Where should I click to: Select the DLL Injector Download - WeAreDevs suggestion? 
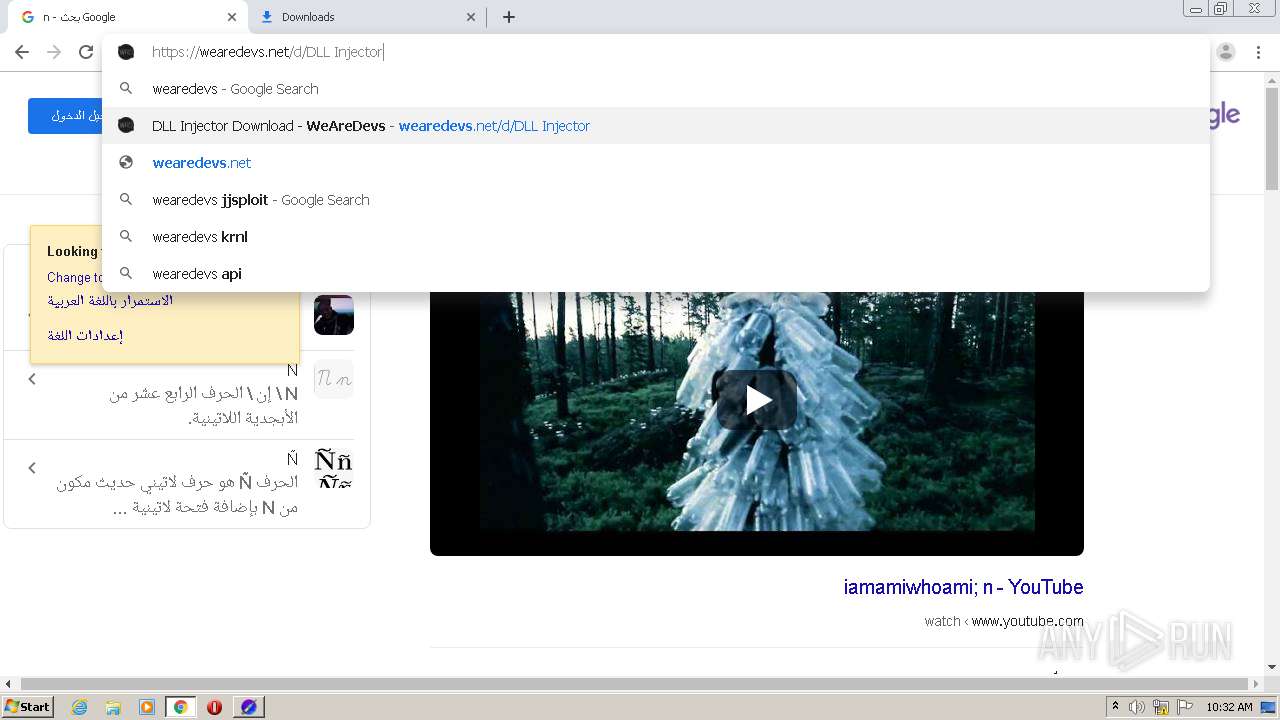point(656,126)
